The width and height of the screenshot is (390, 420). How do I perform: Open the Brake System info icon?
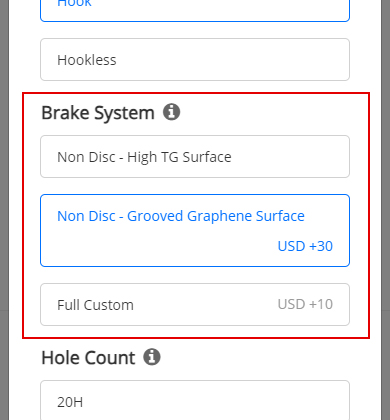pos(171,112)
